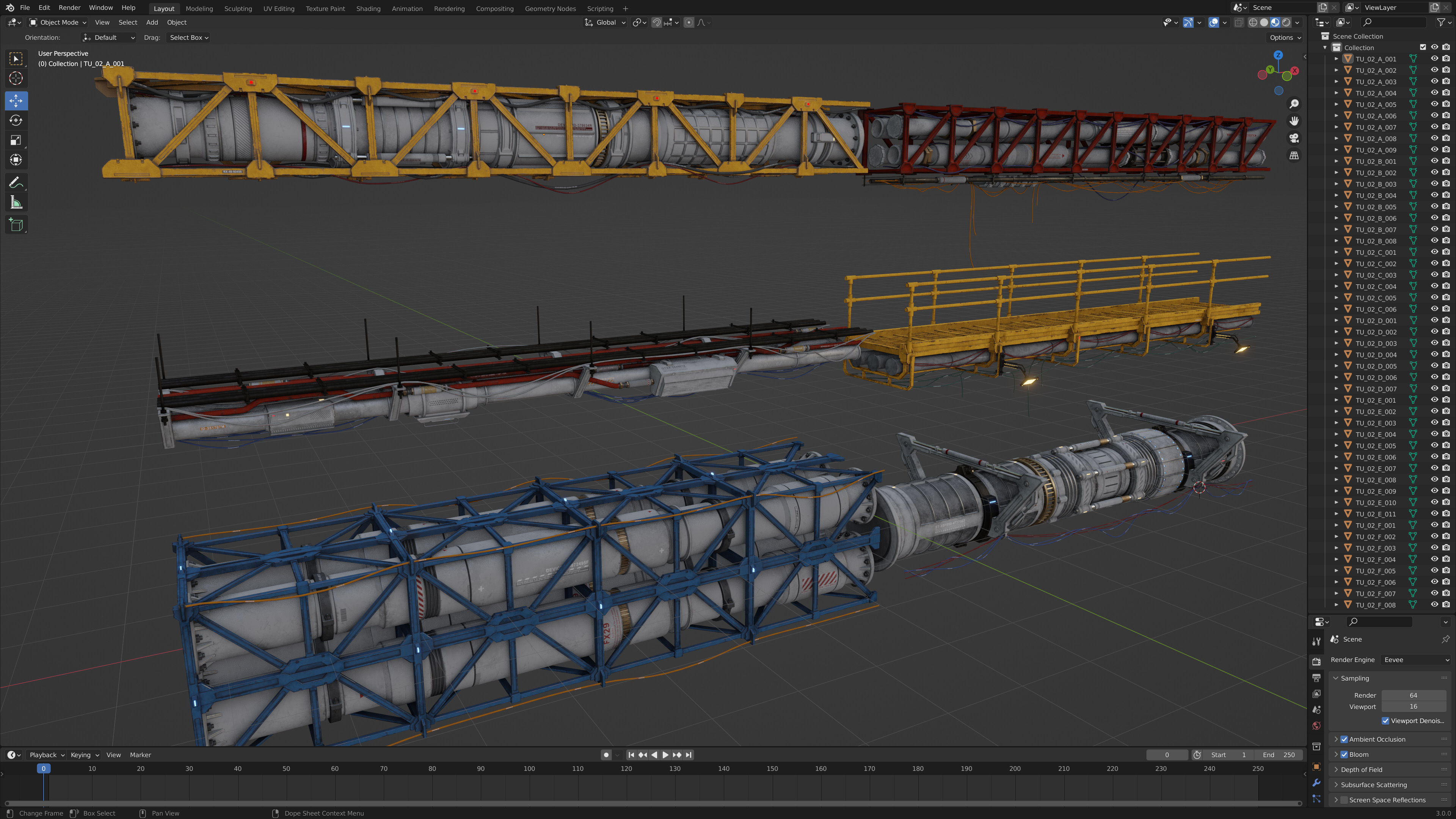The width and height of the screenshot is (1456, 819).
Task: Hide TU_02_A_003 in viewport via eye icon
Action: [x=1434, y=82]
